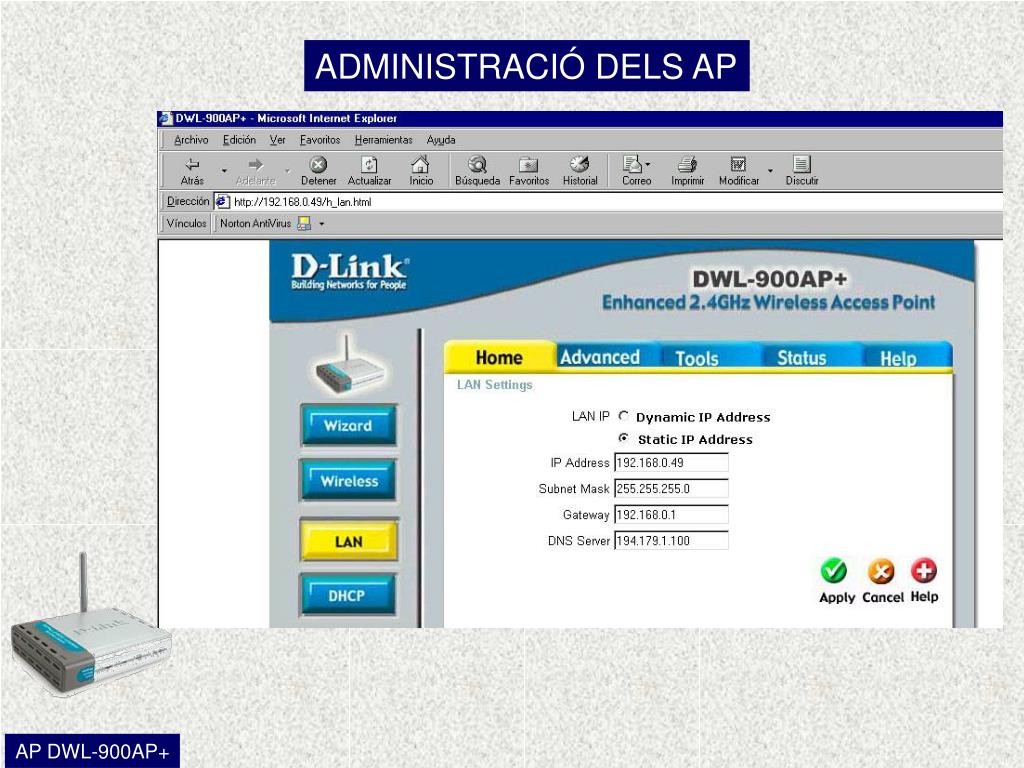Refresh the page with Actualizar

369,171
